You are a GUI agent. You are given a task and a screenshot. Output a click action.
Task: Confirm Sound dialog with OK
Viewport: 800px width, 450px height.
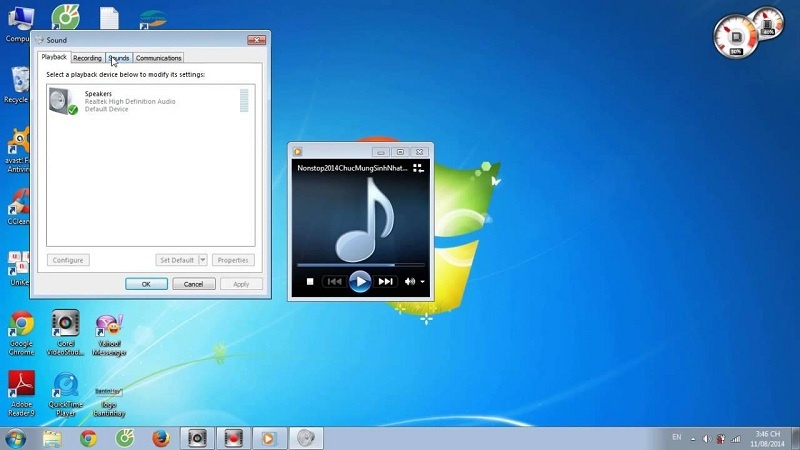(x=146, y=284)
